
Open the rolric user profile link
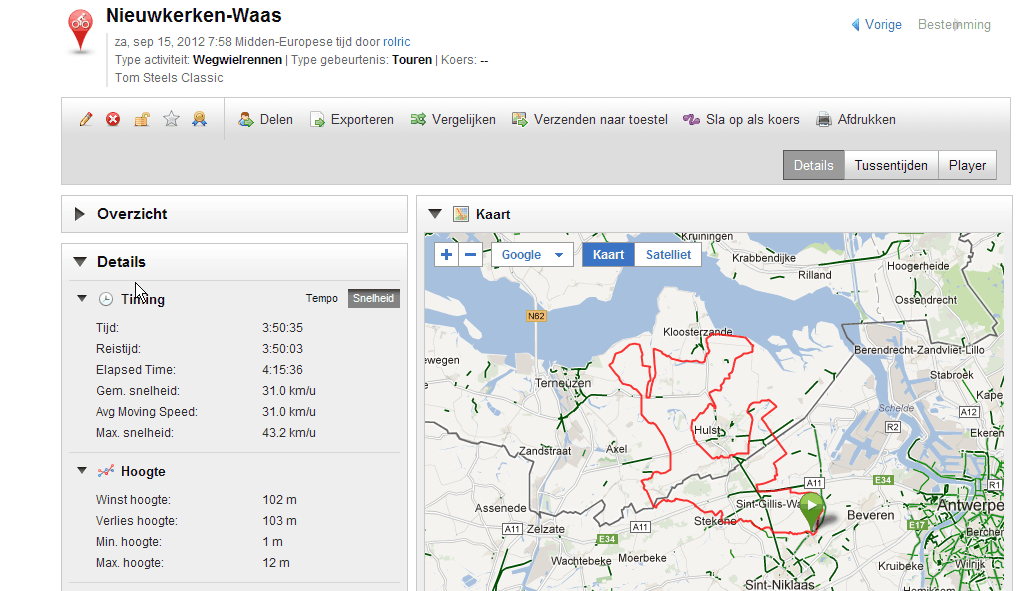coord(397,42)
